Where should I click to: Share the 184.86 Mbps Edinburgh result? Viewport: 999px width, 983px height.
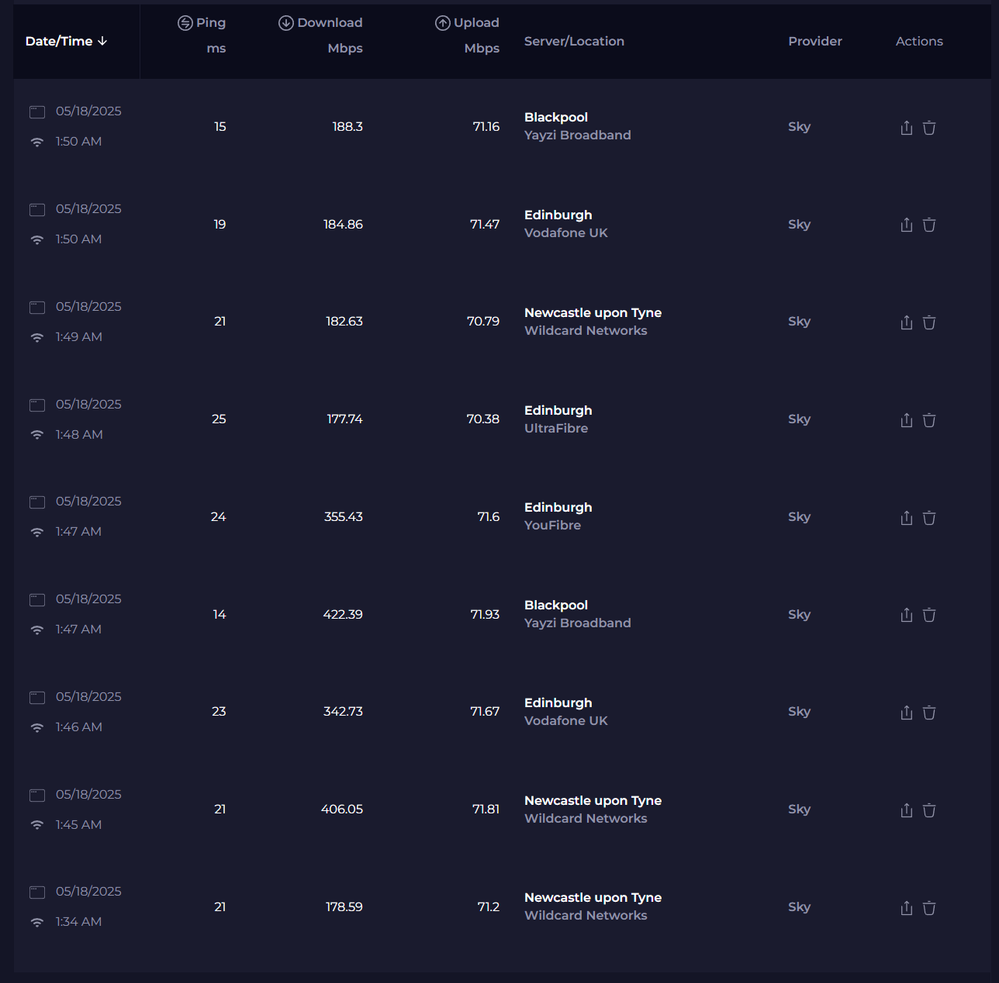pyautogui.click(x=906, y=225)
